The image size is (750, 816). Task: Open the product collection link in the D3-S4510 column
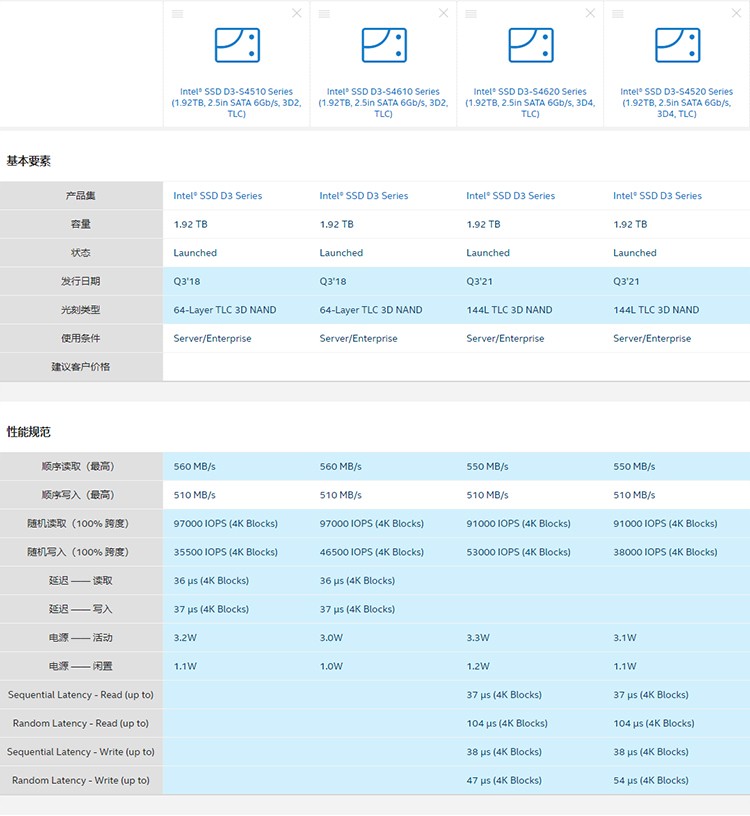(x=217, y=196)
